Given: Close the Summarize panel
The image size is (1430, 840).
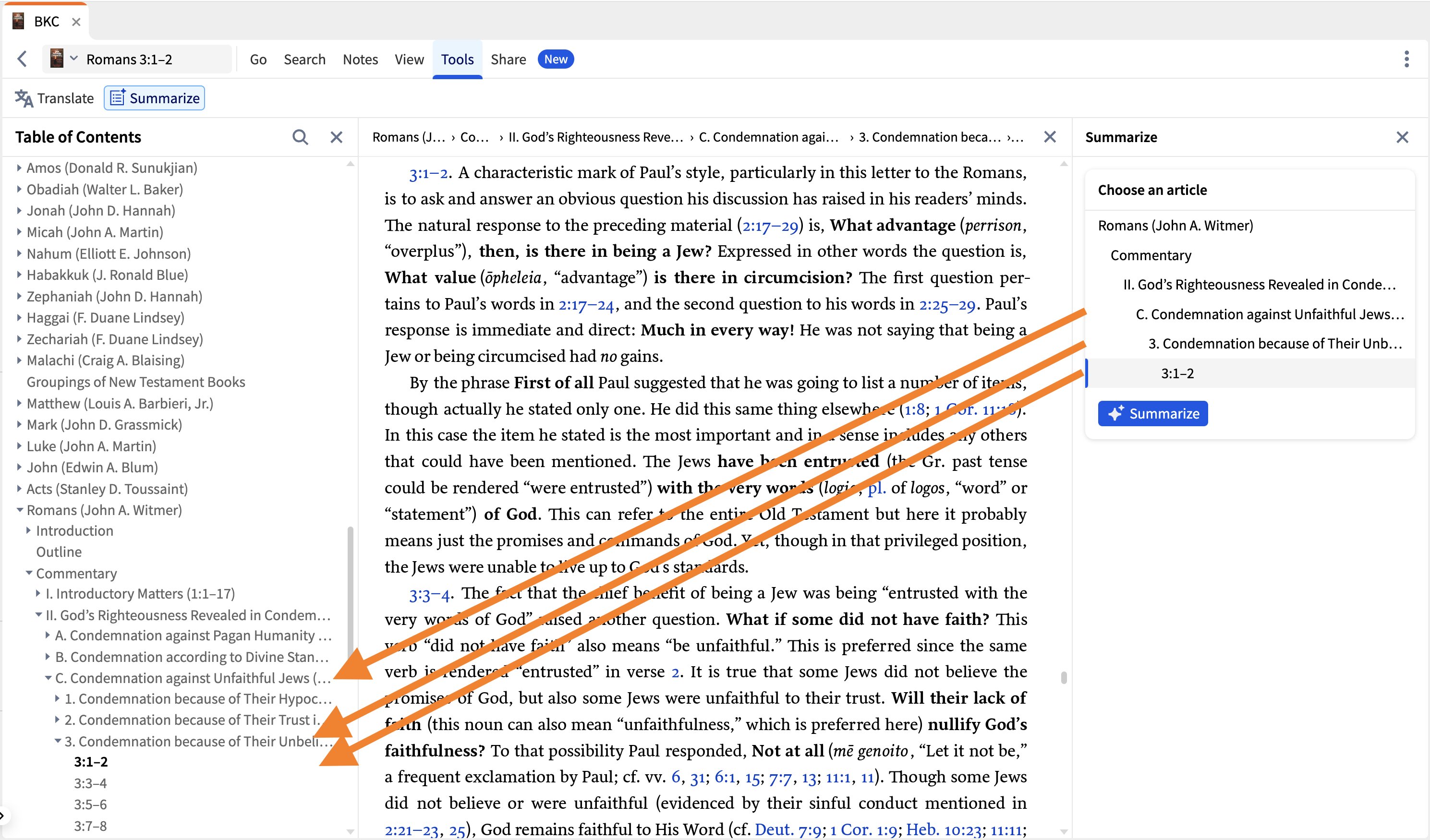Looking at the screenshot, I should coord(1402,137).
